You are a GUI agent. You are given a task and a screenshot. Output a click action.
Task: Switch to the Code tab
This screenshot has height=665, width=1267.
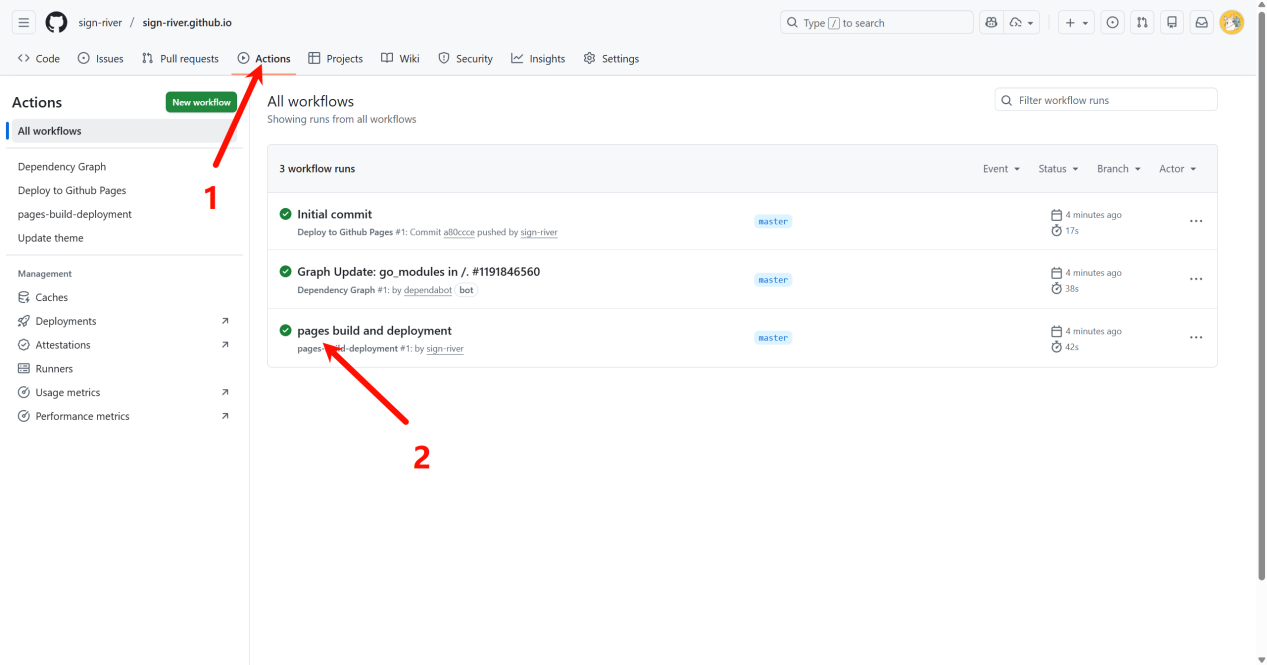coord(39,59)
